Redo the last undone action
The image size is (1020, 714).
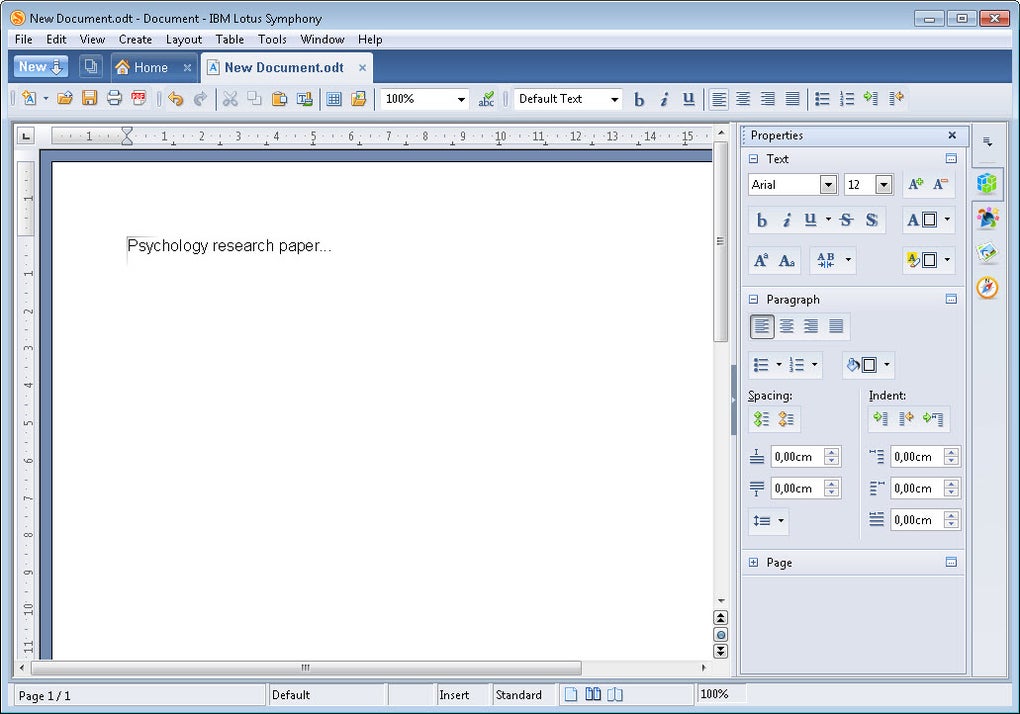(x=200, y=99)
